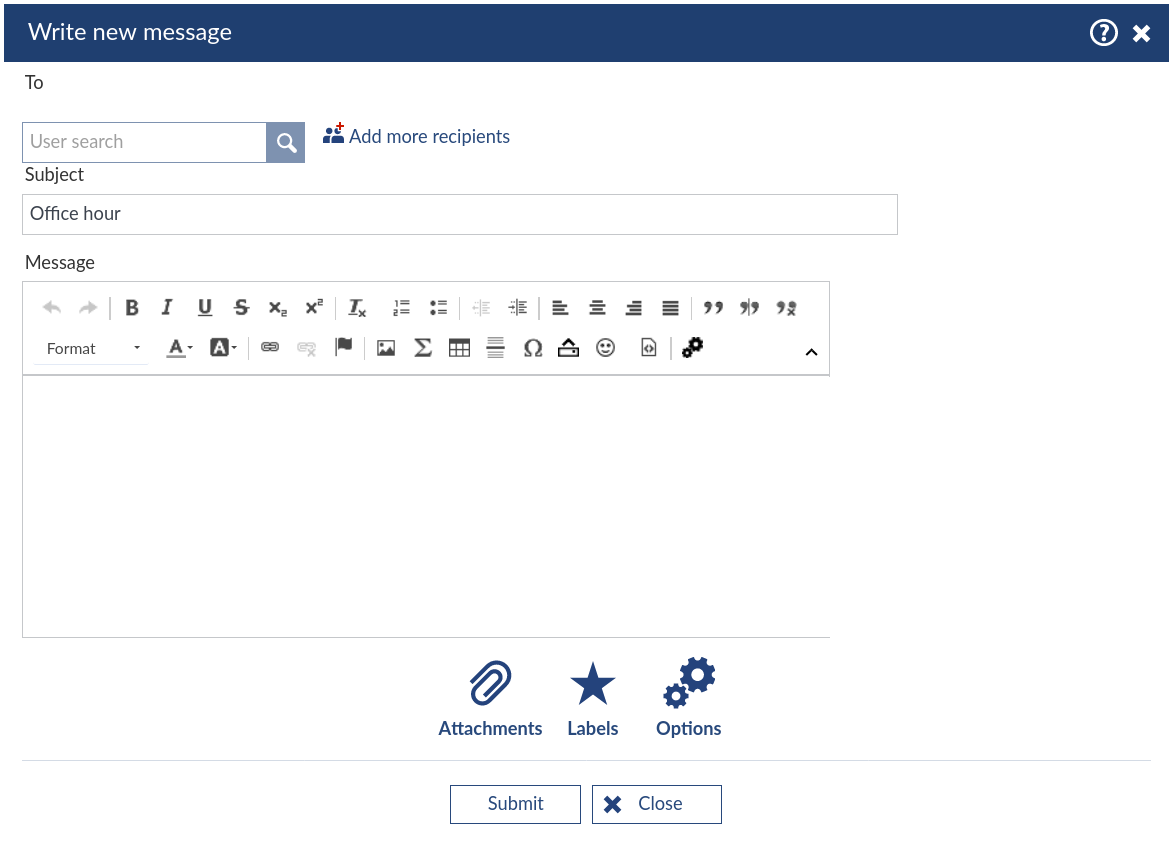Screen dimensions: 1173x851
Task: Open the special character omega tool
Action: click(x=533, y=348)
